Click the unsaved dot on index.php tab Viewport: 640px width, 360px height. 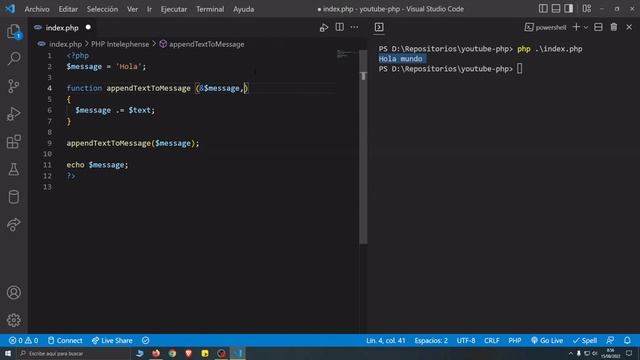pyautogui.click(x=88, y=27)
